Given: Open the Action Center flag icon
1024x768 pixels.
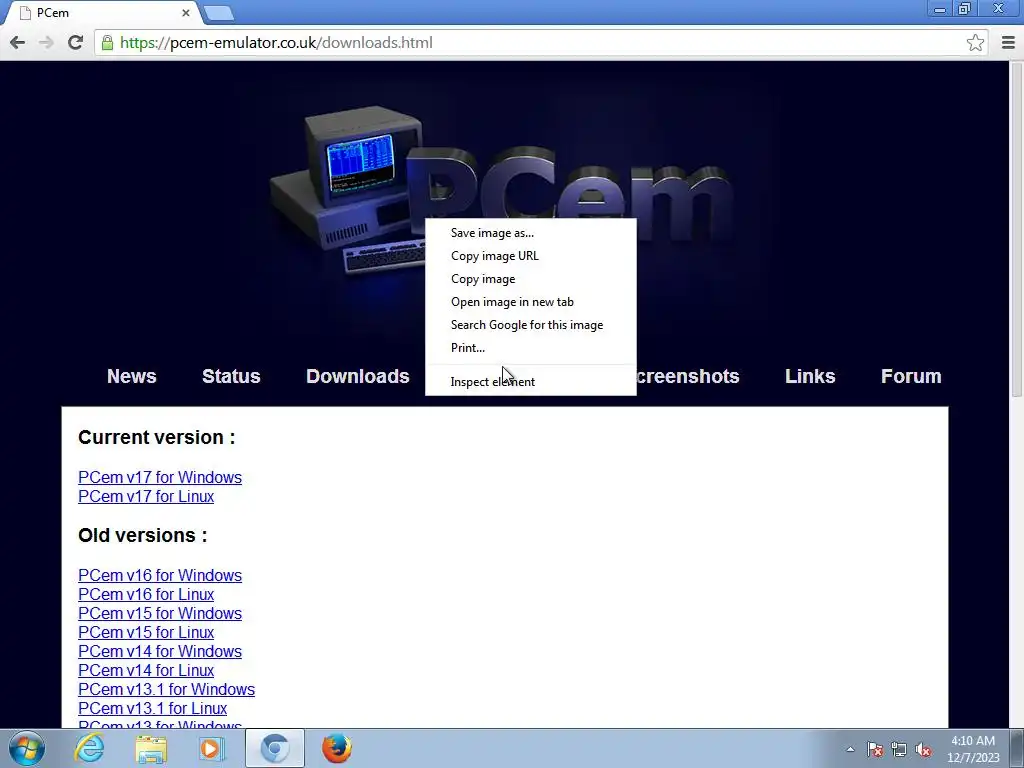Looking at the screenshot, I should click(x=875, y=749).
